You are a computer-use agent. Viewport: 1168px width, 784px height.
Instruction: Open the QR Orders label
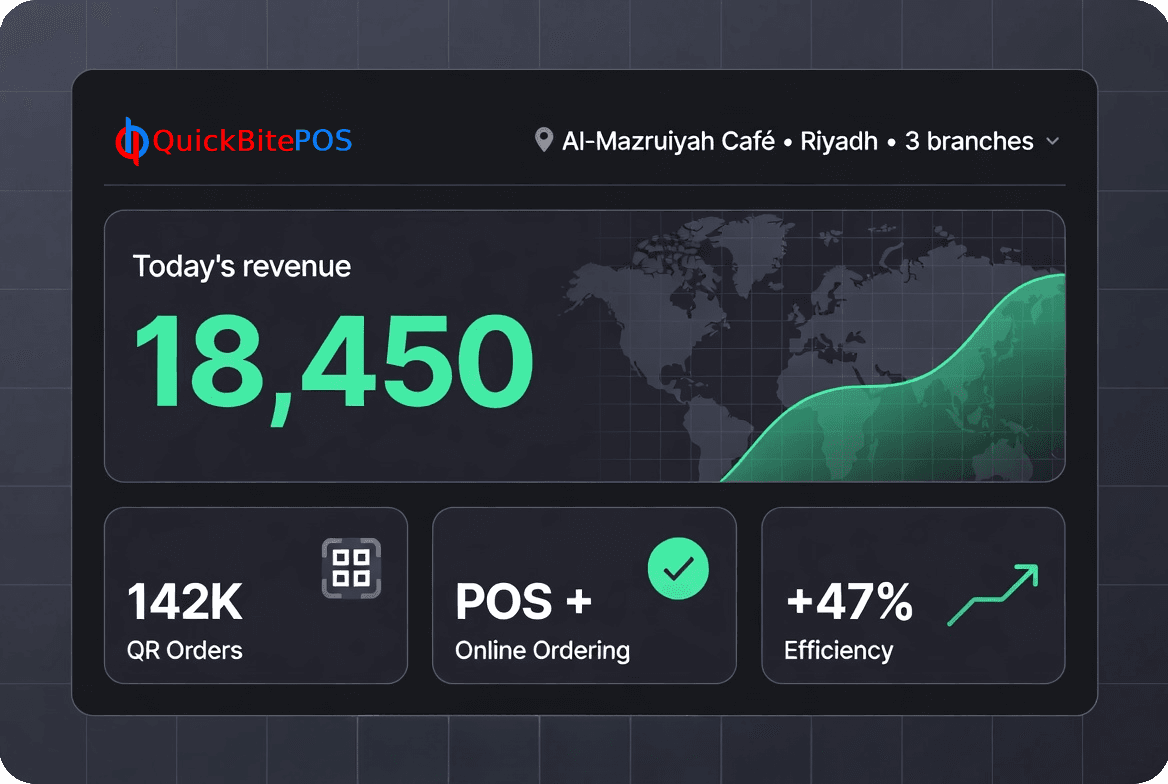185,650
